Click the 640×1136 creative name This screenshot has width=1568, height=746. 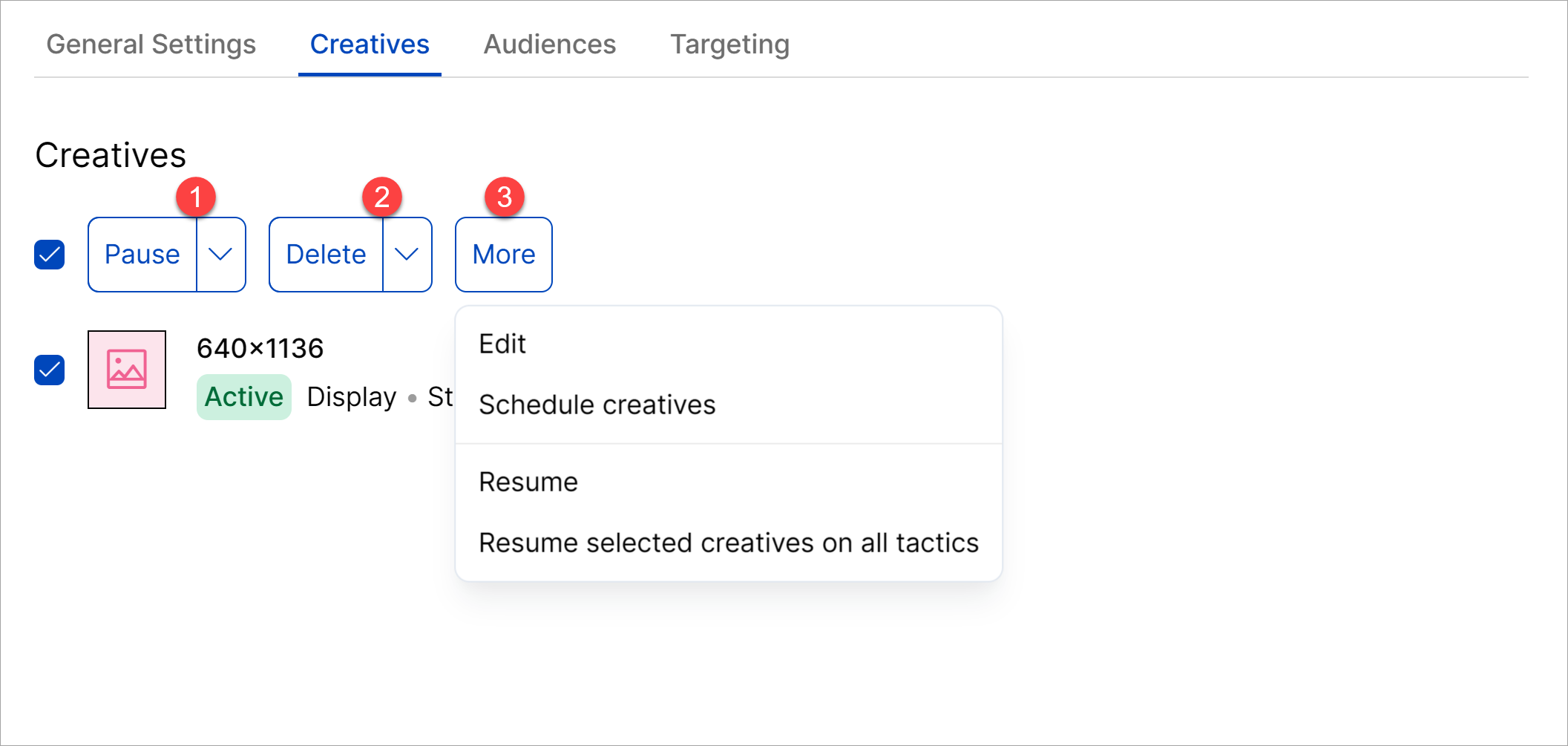tap(260, 348)
